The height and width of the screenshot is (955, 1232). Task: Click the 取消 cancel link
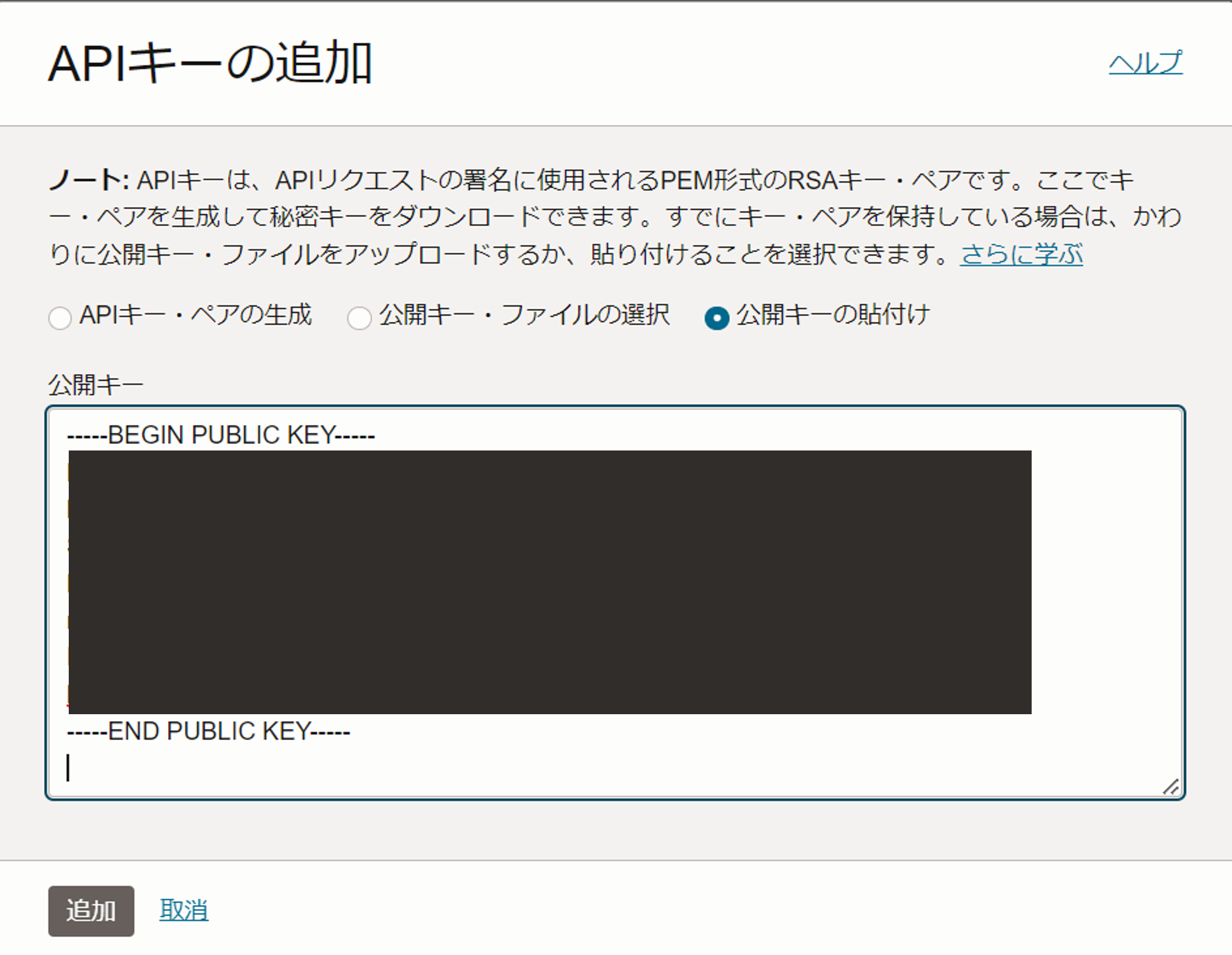(x=184, y=910)
